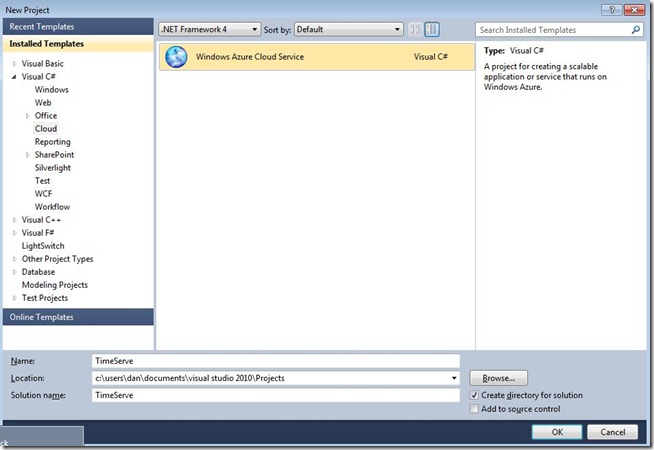Image resolution: width=654 pixels, height=450 pixels.
Task: Toggle Create directory for solution checkbox
Action: 474,395
